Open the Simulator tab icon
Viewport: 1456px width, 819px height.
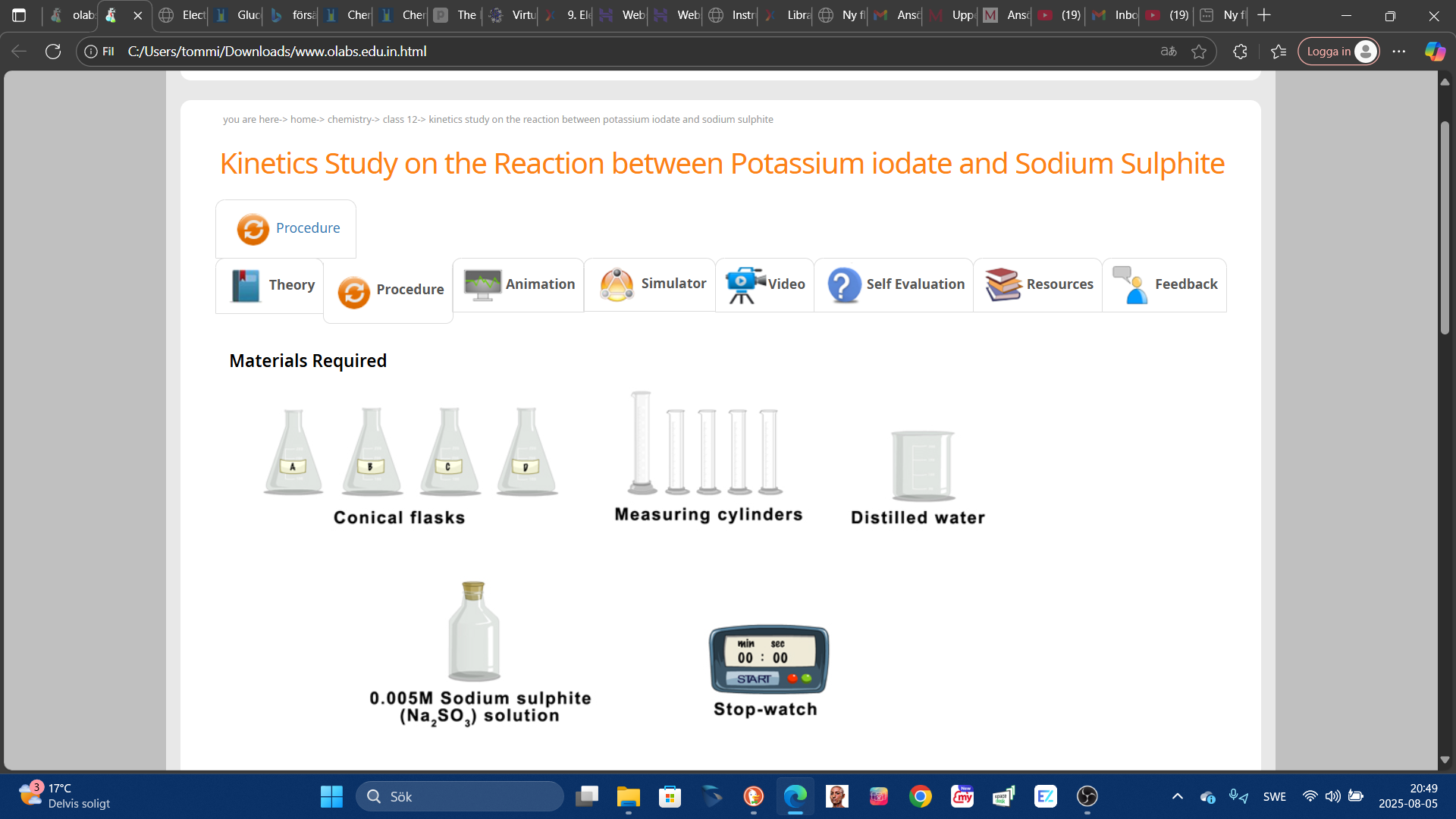point(617,285)
